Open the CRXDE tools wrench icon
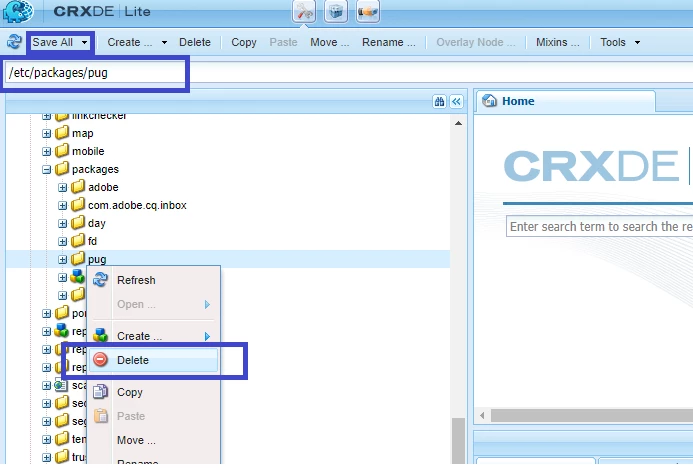 (304, 11)
